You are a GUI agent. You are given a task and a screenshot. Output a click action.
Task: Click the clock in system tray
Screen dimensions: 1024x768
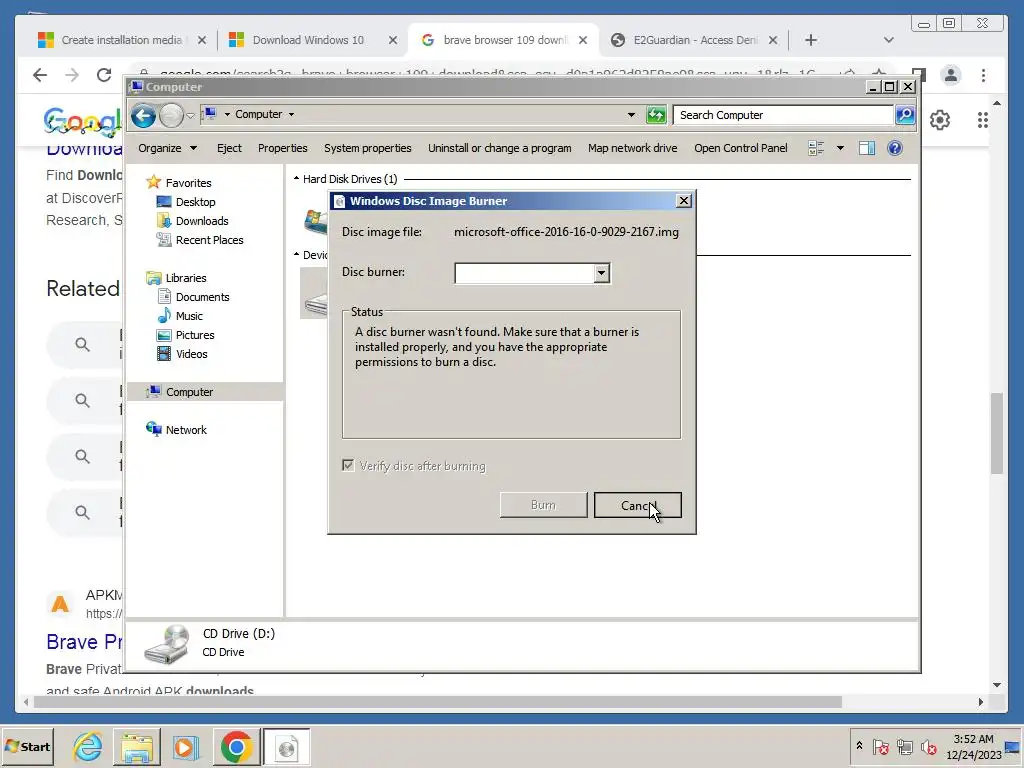(x=974, y=746)
